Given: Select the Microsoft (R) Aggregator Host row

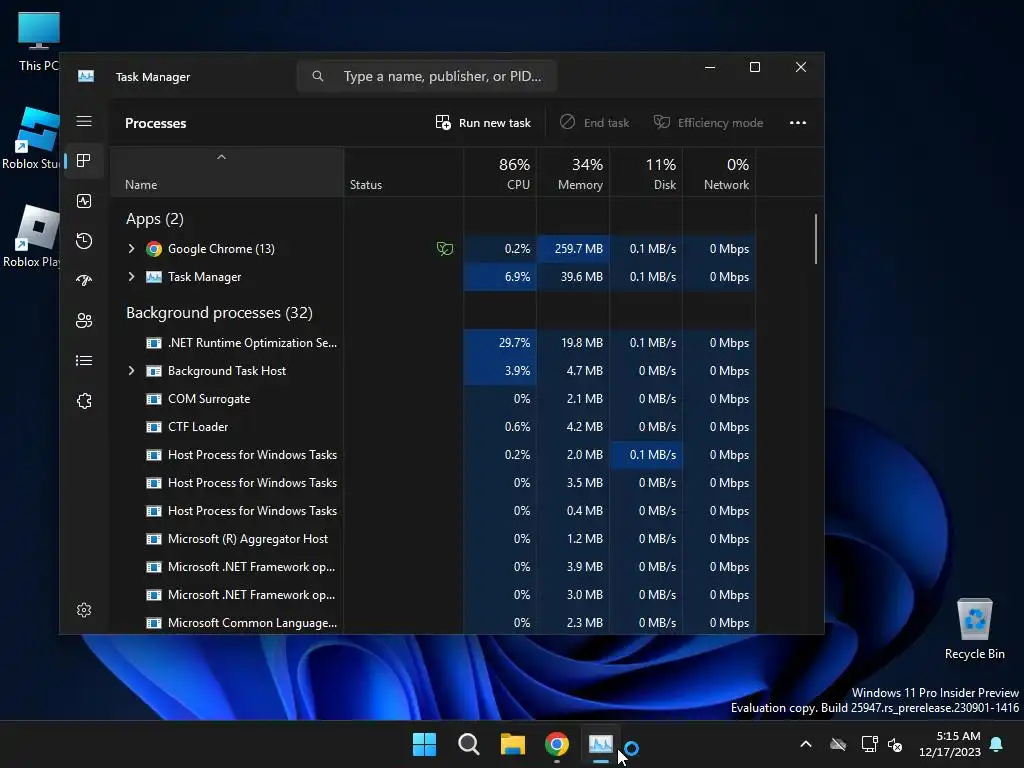Looking at the screenshot, I should [x=434, y=539].
